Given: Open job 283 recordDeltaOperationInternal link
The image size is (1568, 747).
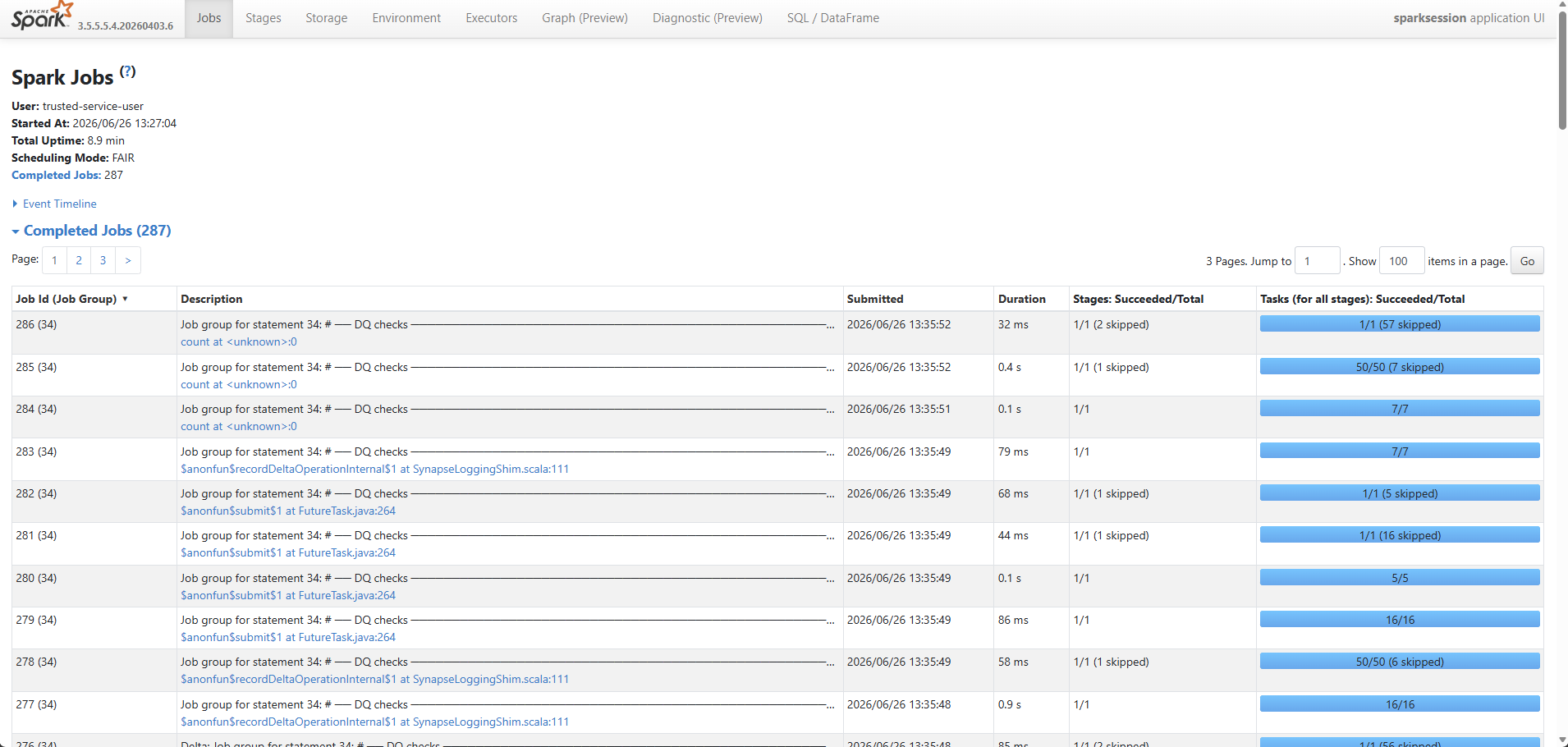Looking at the screenshot, I should [x=374, y=469].
